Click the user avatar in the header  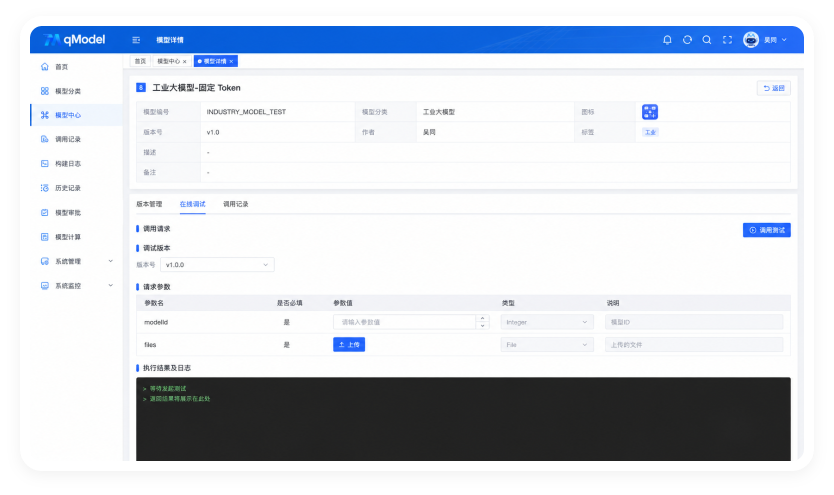(750, 40)
